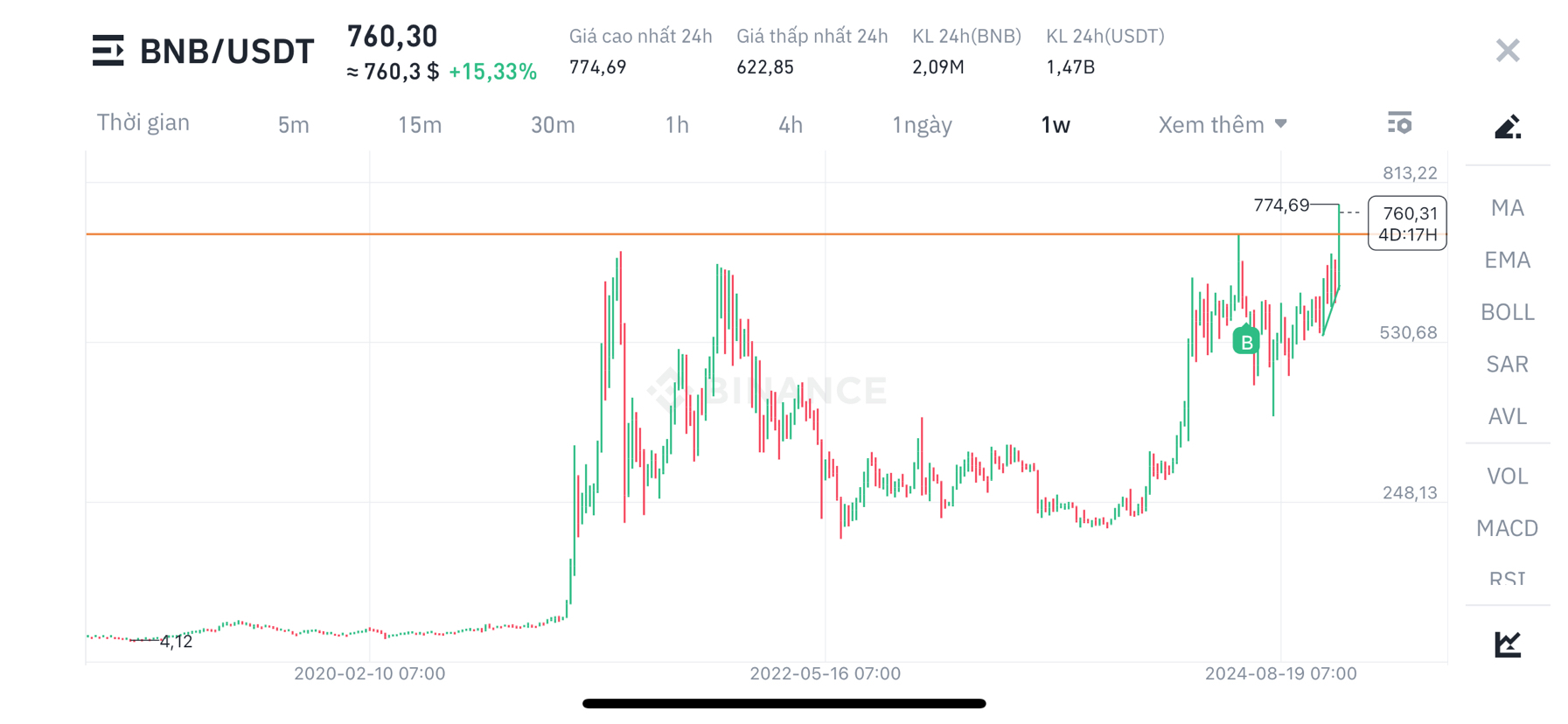This screenshot has height=724, width=1568.
Task: Select the drawing pencil tool
Action: (1508, 127)
